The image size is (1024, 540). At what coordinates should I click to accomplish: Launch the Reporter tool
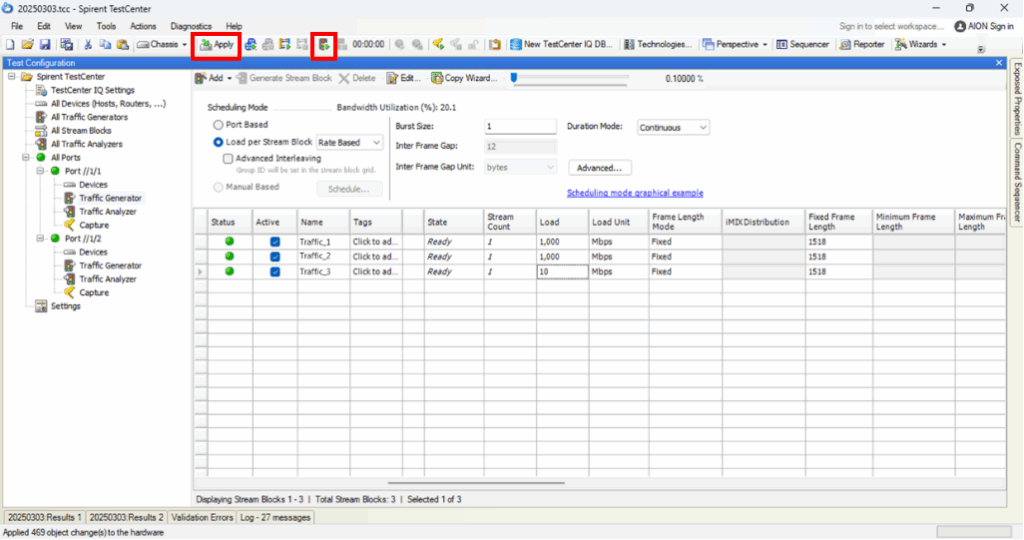pyautogui.click(x=862, y=44)
